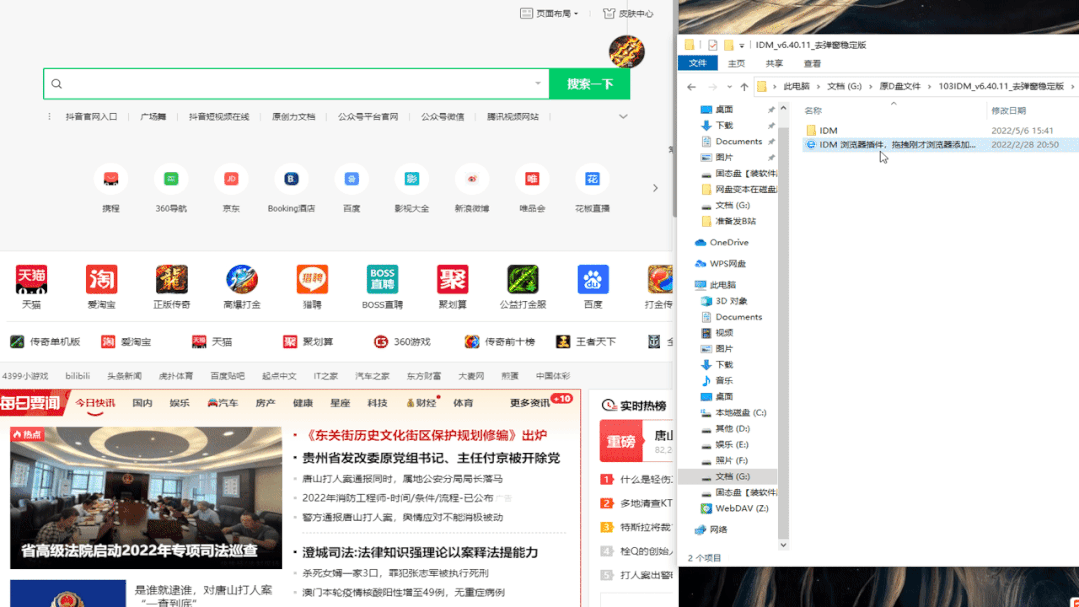Open 贵州省发改委原党组书记 news headline
This screenshot has height=607, width=1079.
point(431,458)
